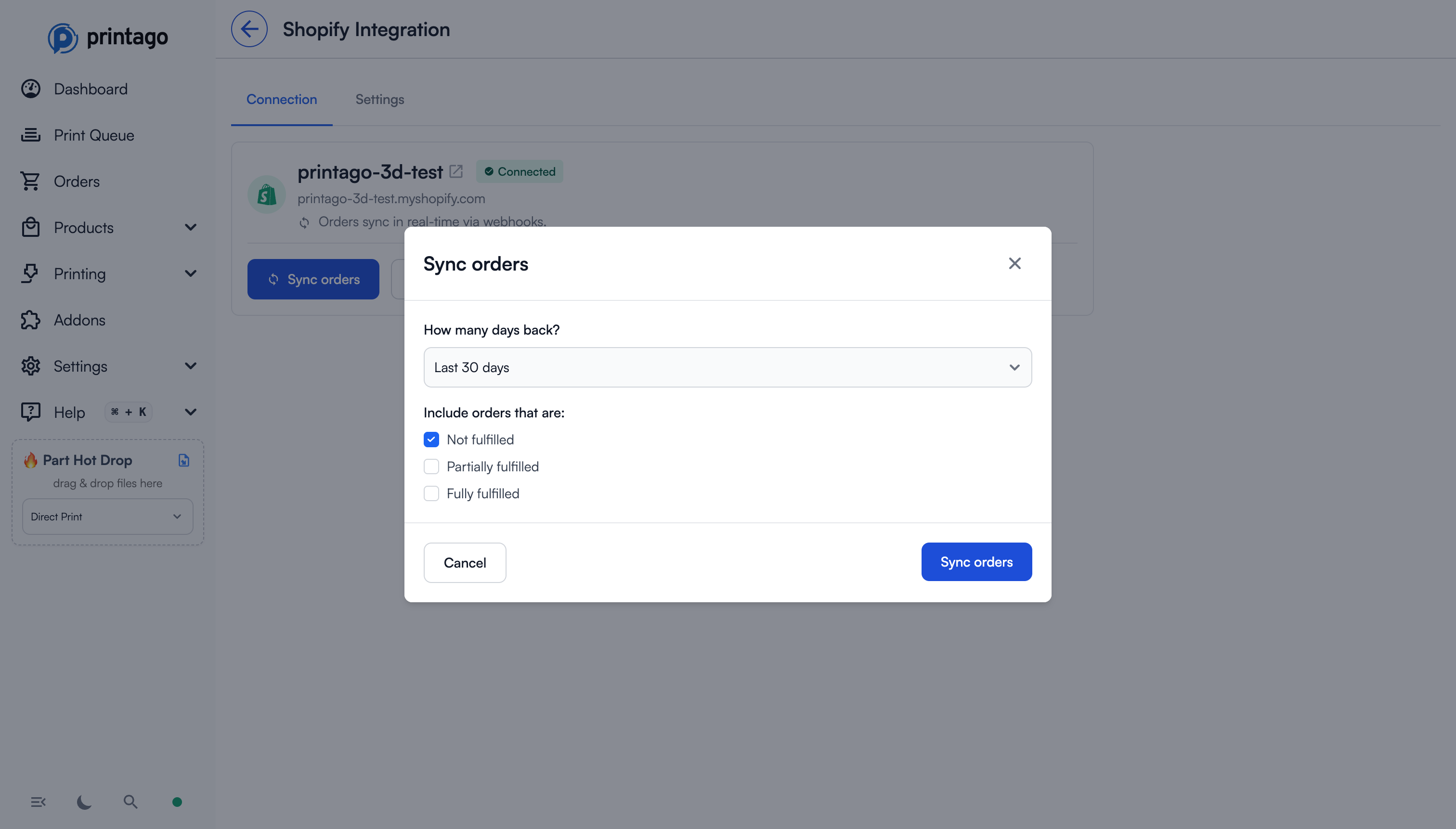
Task: Open search using the magnifier icon
Action: (130, 802)
